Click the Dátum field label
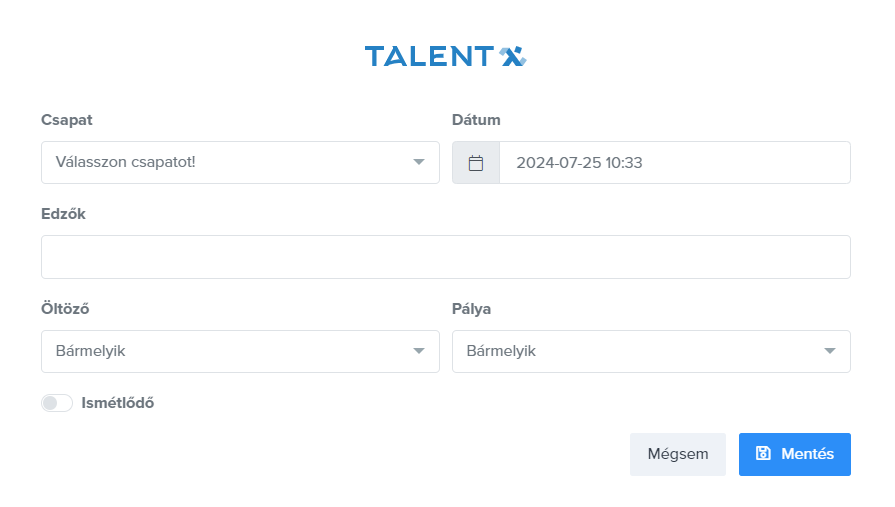 476,120
